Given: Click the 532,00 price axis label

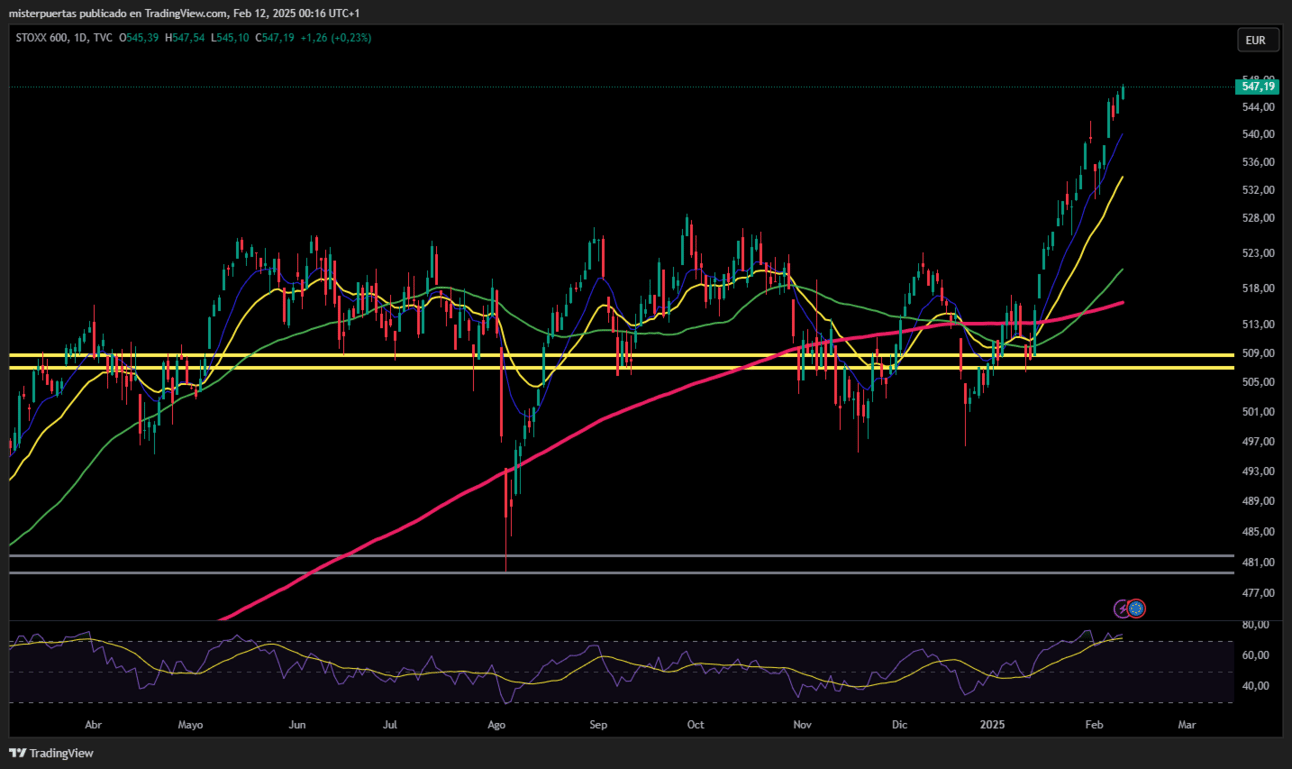Looking at the screenshot, I should [x=1258, y=190].
